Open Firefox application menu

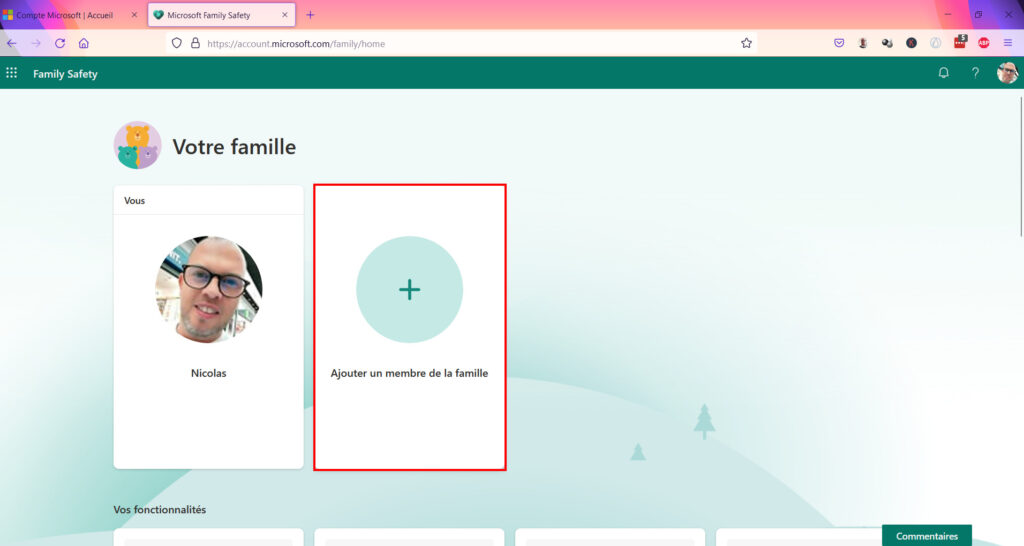coord(1008,43)
